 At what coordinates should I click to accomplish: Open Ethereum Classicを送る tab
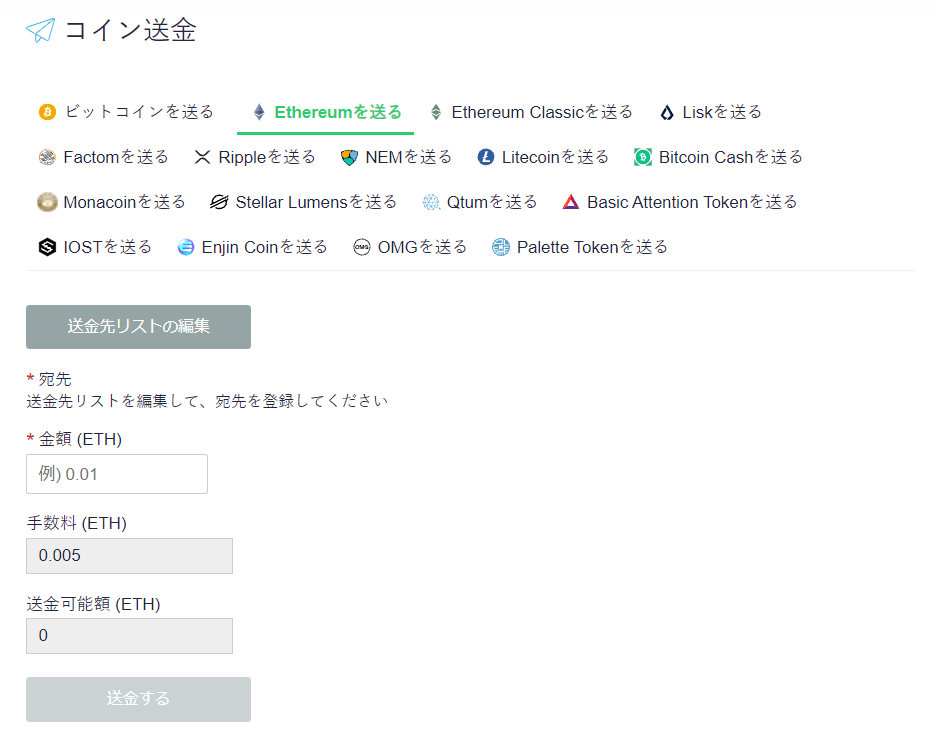(531, 112)
